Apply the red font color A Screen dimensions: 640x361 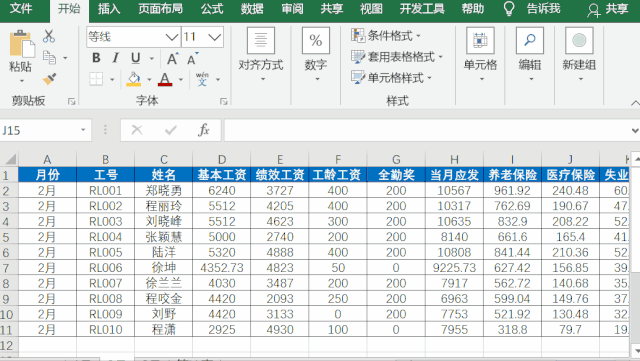[165, 79]
